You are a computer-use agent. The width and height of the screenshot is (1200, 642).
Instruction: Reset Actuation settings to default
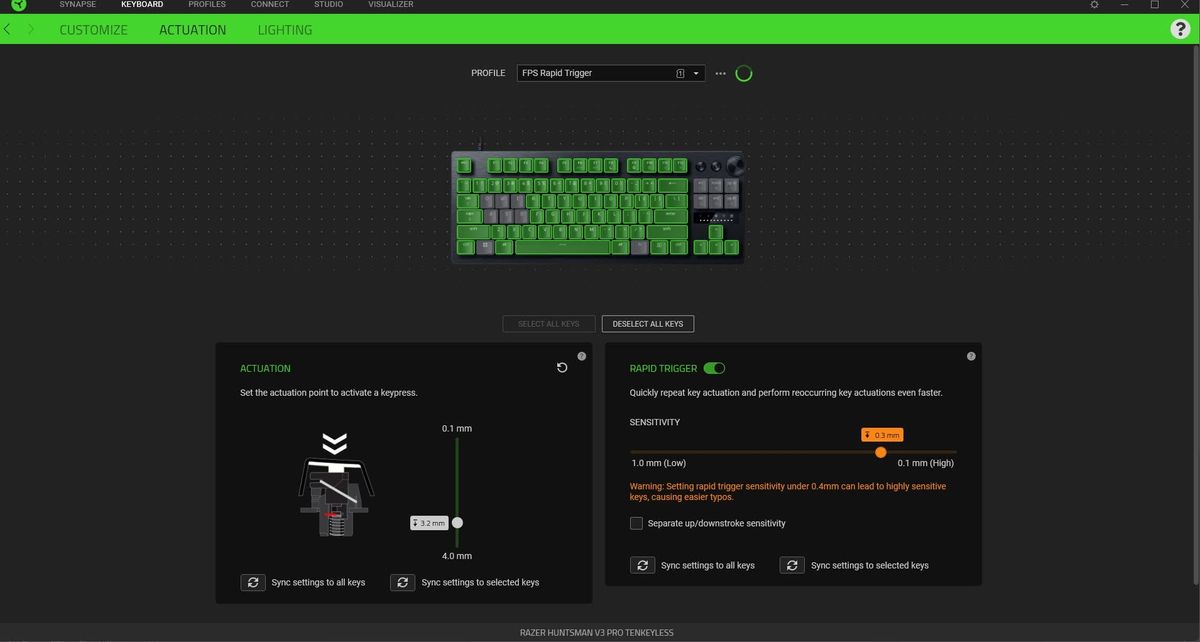561,367
